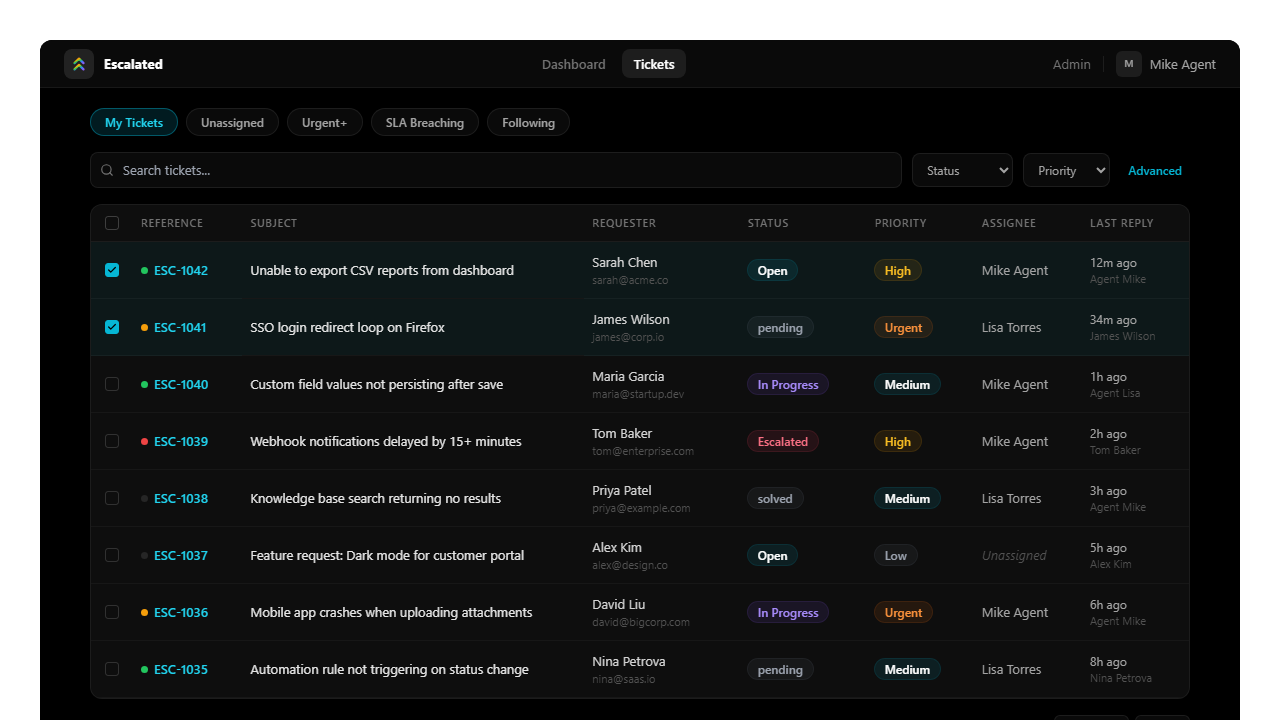Click subject 'Webhook notifications delayed by 15+ minutes'

coord(386,441)
